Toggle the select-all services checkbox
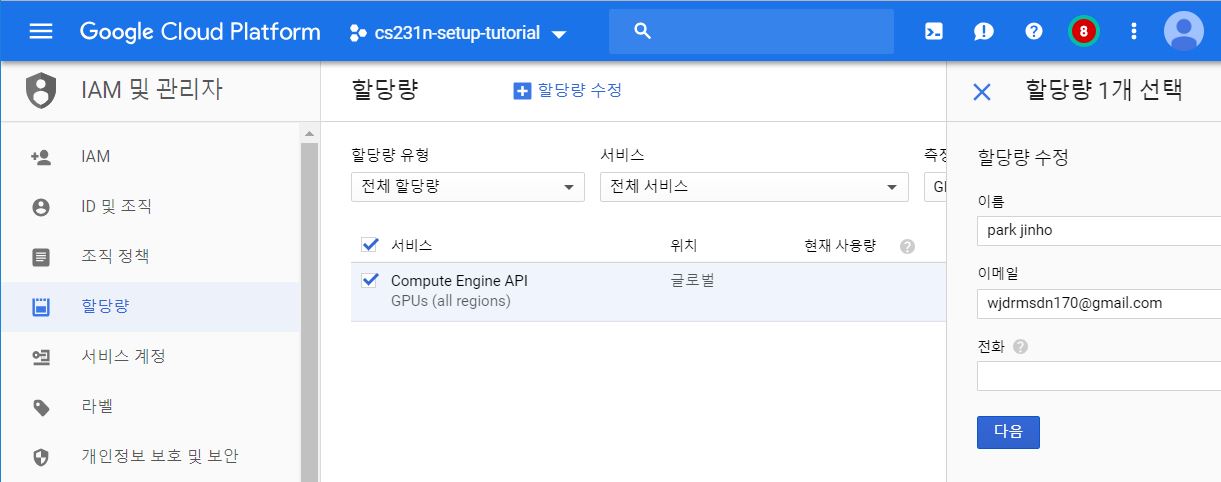This screenshot has width=1221, height=482. click(370, 245)
